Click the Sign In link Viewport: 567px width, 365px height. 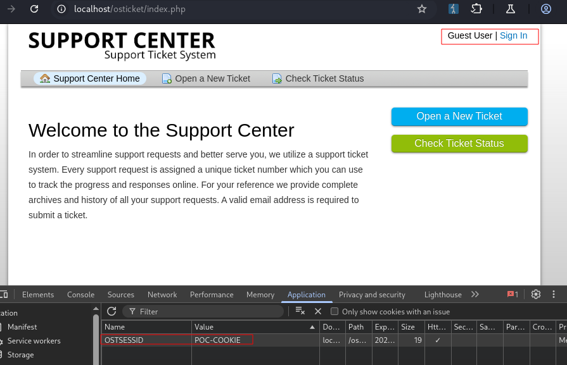point(513,35)
